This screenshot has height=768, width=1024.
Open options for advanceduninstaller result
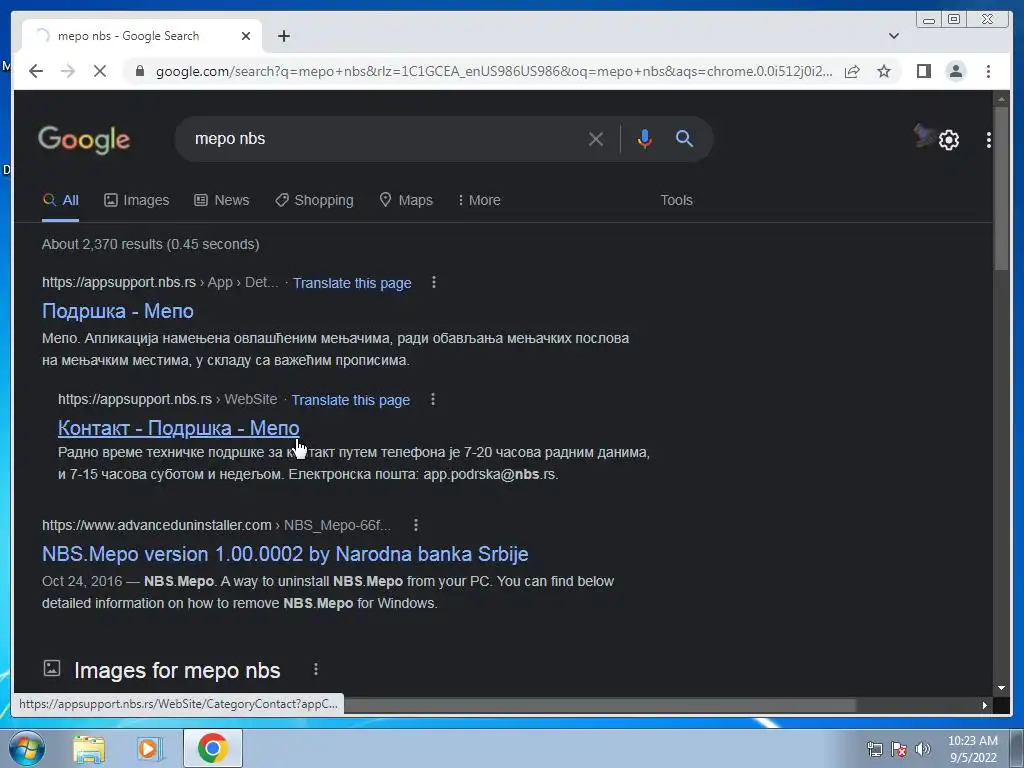(415, 524)
